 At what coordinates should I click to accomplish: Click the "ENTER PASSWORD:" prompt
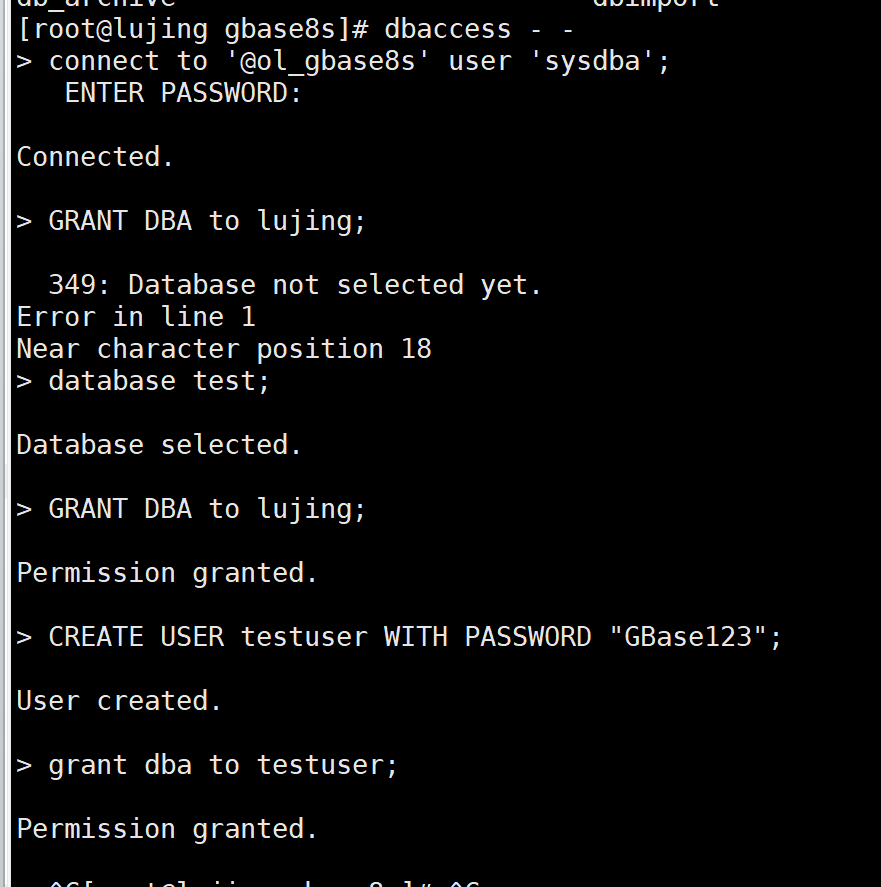click(183, 93)
